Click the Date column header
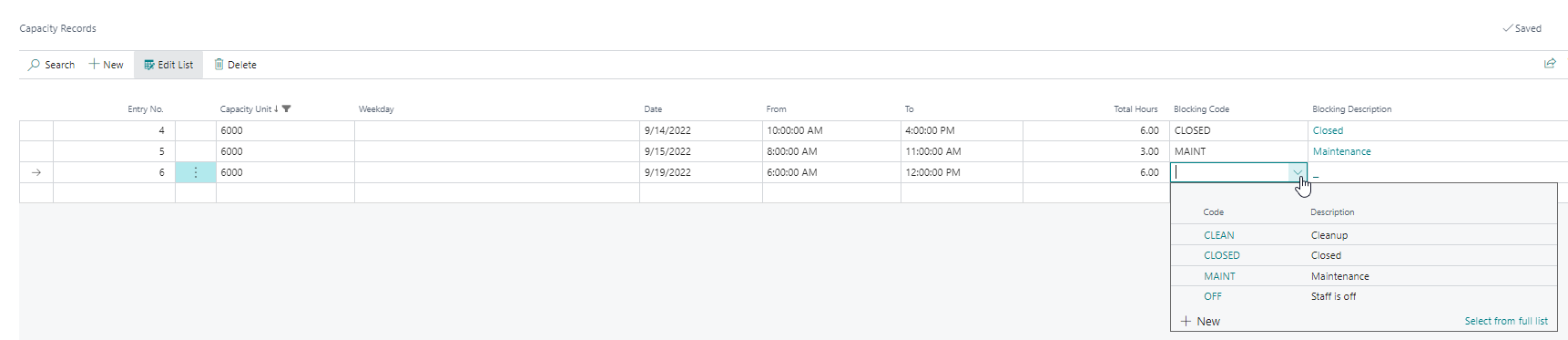Screen dimensions: 1568x340 [653, 108]
